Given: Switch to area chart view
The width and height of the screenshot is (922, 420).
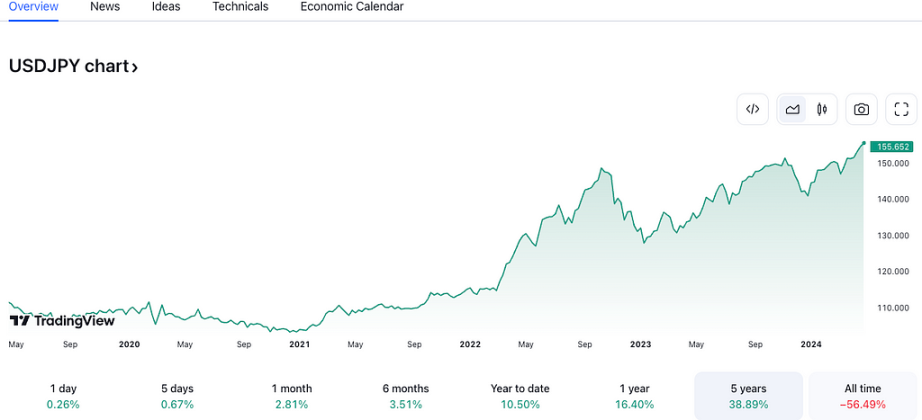Looking at the screenshot, I should 793,109.
